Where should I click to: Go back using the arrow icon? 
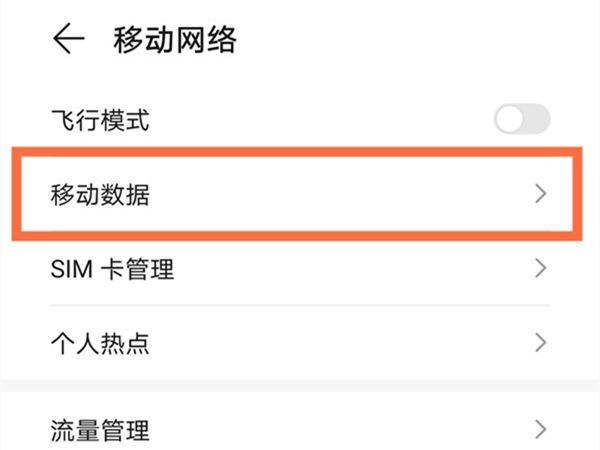click(68, 38)
